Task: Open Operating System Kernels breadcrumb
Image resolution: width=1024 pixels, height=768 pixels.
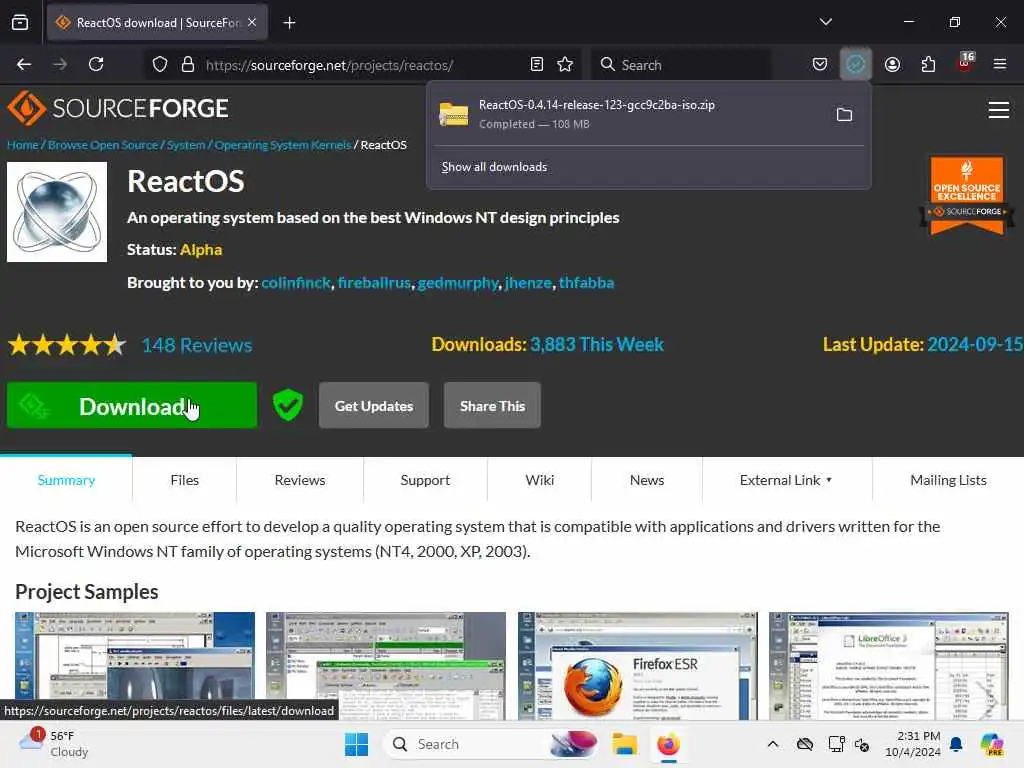Action: coord(283,145)
